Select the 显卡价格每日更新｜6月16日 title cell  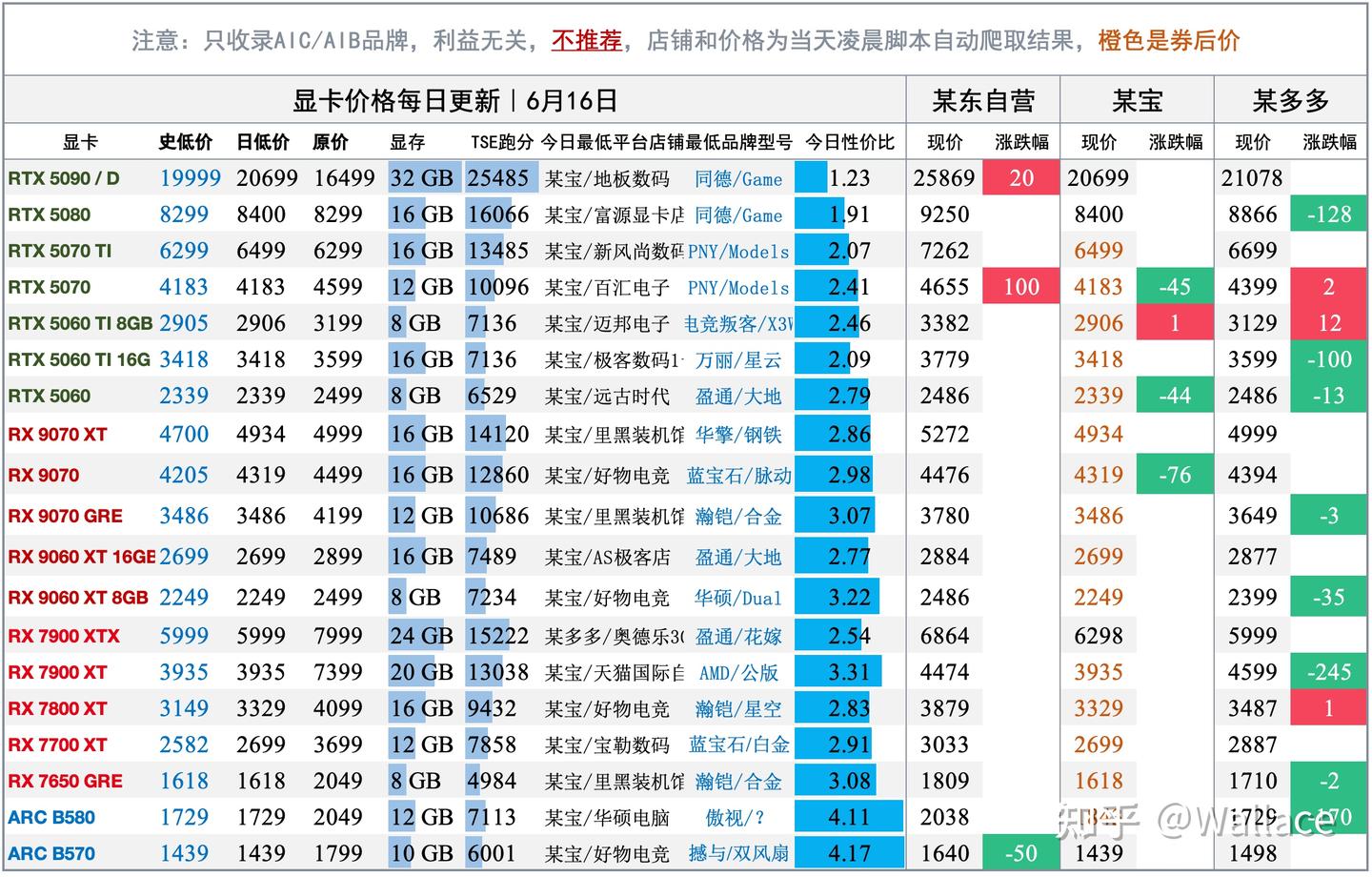point(454,100)
